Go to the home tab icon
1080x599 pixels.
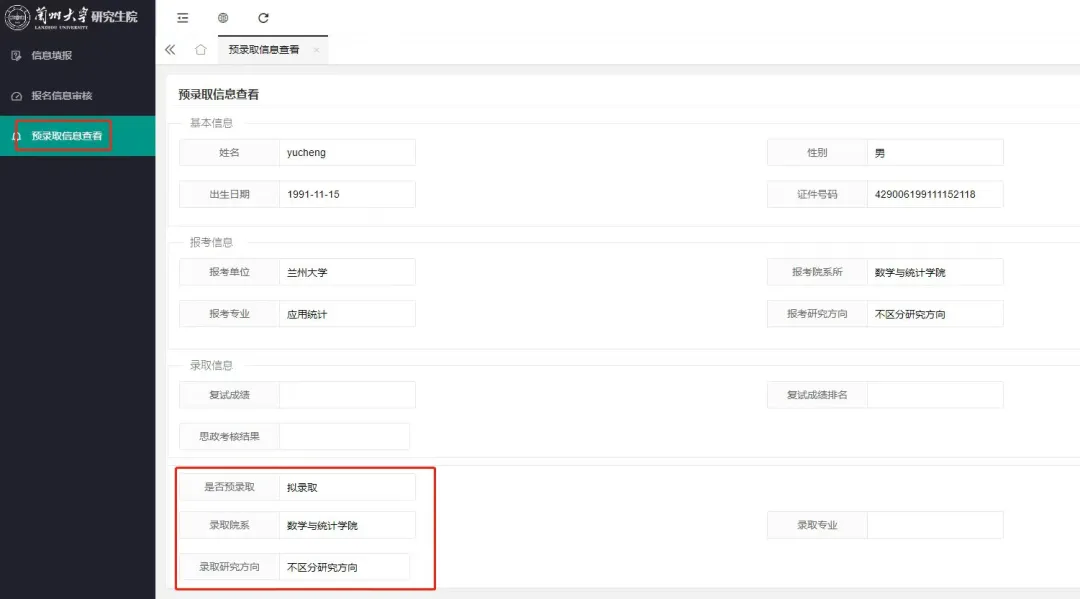pyautogui.click(x=201, y=50)
